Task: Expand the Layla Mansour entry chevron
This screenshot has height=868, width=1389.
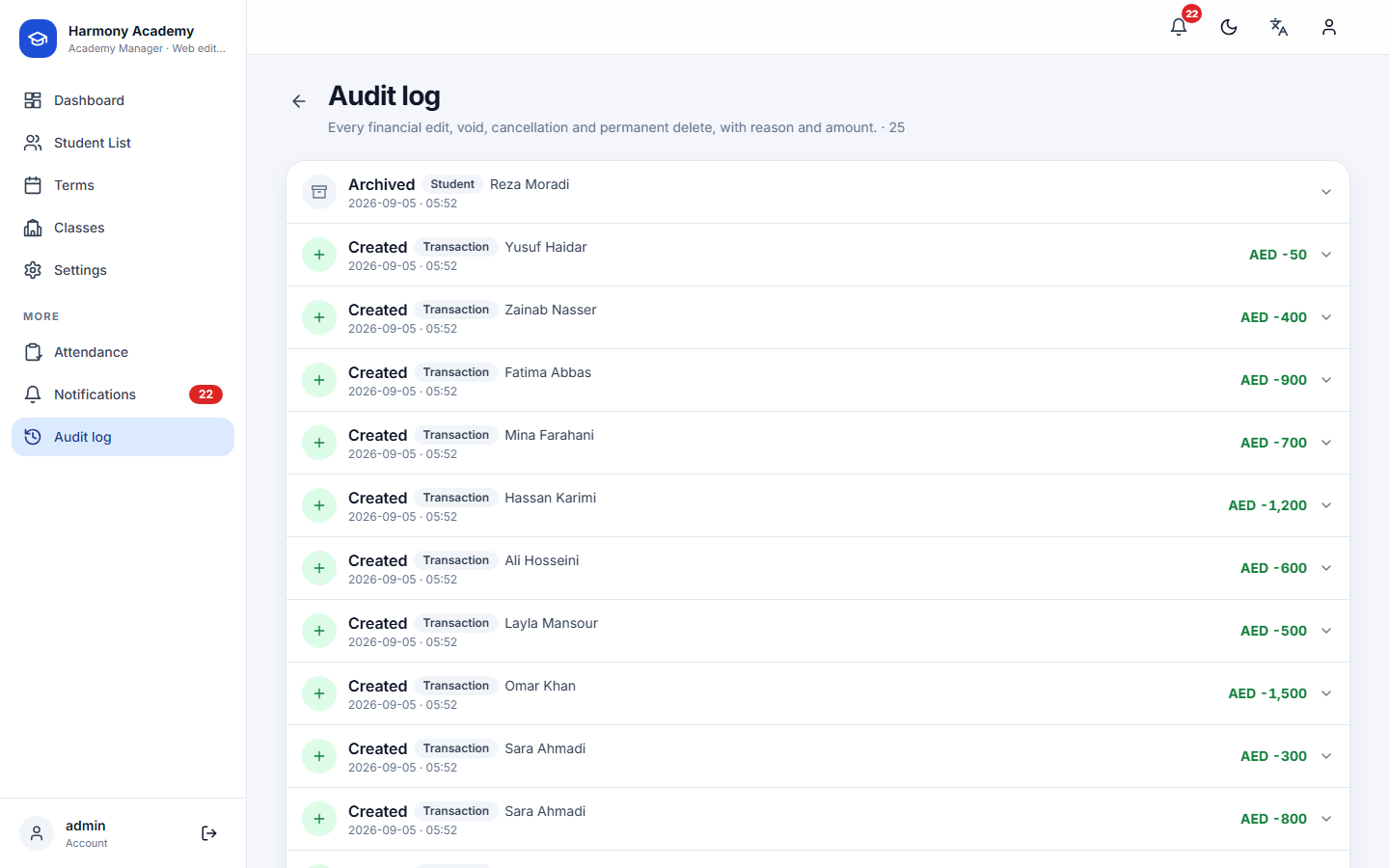Action: 1326,631
